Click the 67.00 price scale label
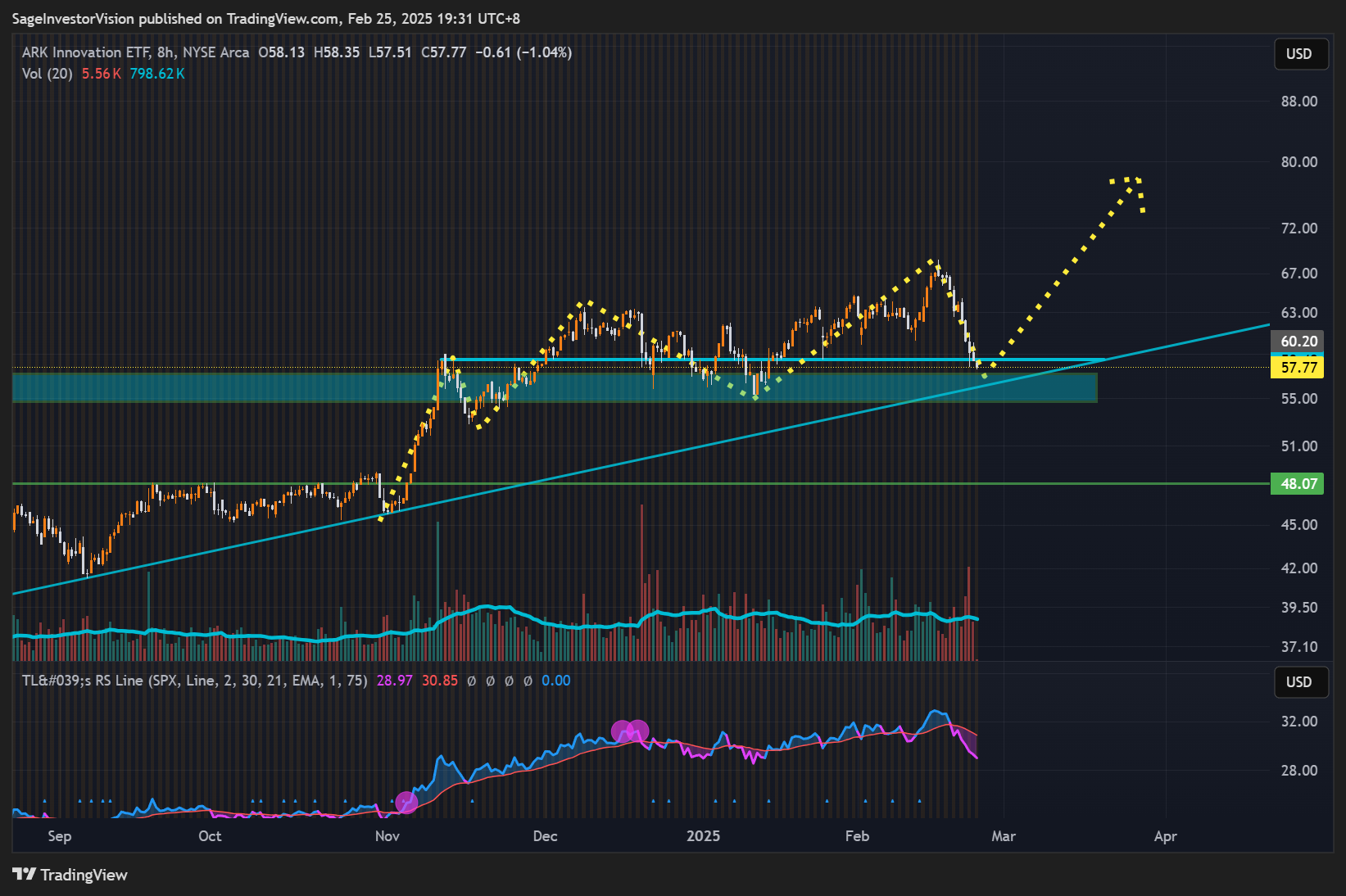The width and height of the screenshot is (1346, 896). [x=1299, y=274]
